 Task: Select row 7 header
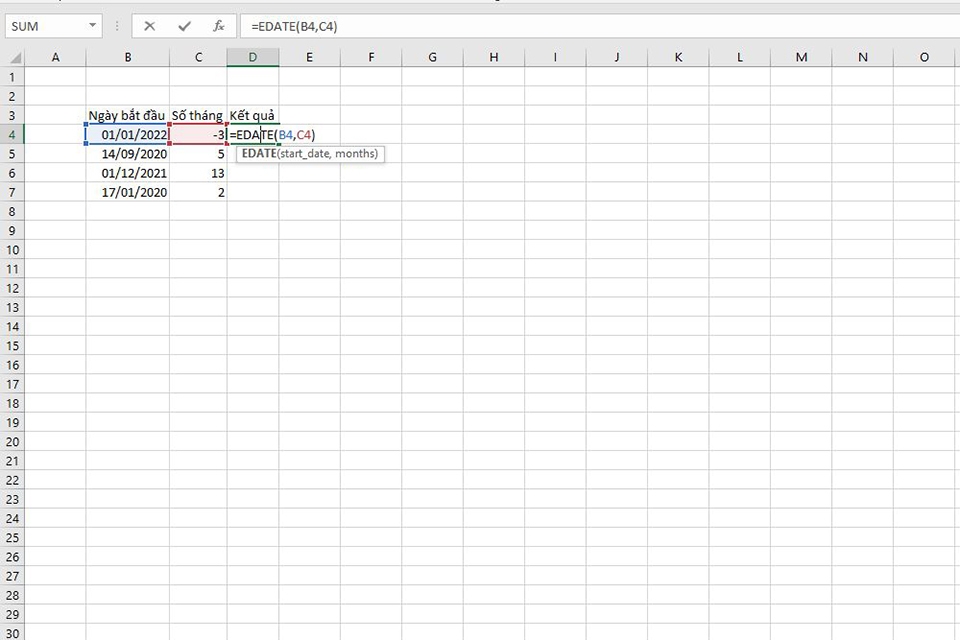coord(13,192)
